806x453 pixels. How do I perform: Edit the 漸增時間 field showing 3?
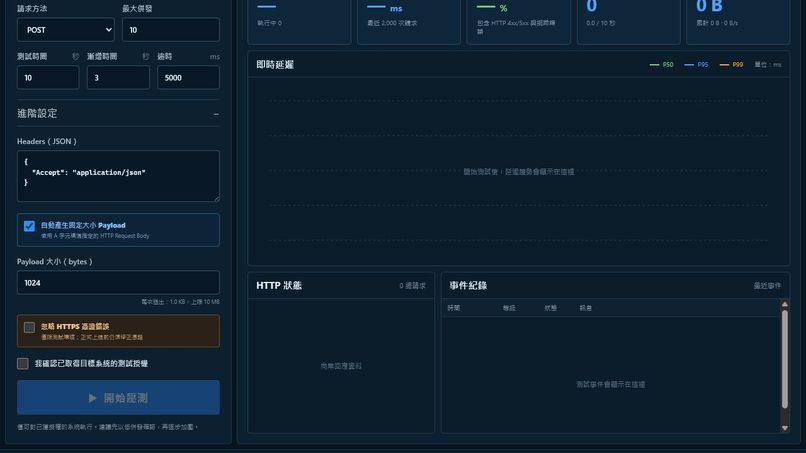coord(118,78)
